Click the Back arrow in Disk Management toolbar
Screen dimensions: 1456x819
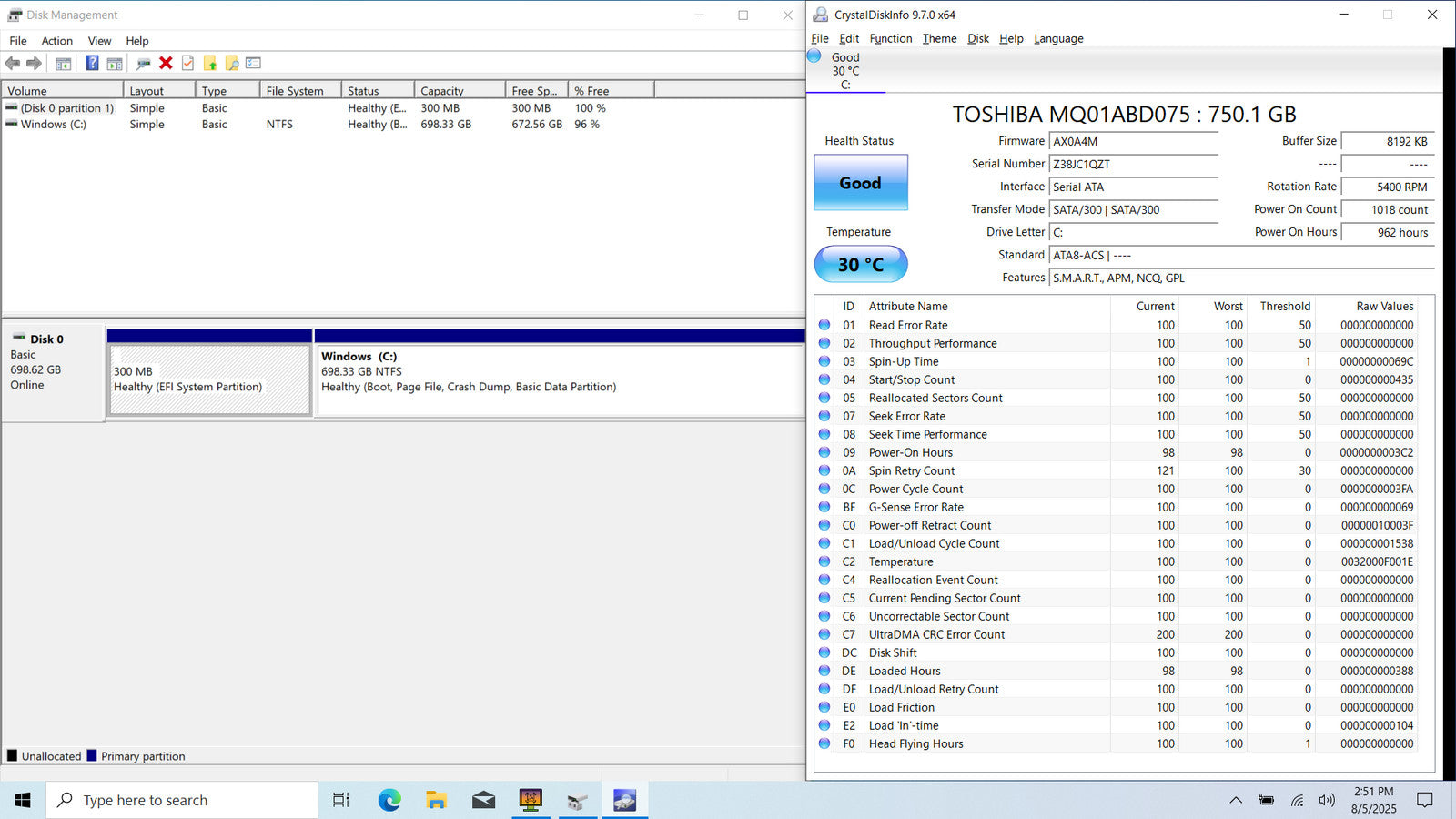pyautogui.click(x=13, y=63)
